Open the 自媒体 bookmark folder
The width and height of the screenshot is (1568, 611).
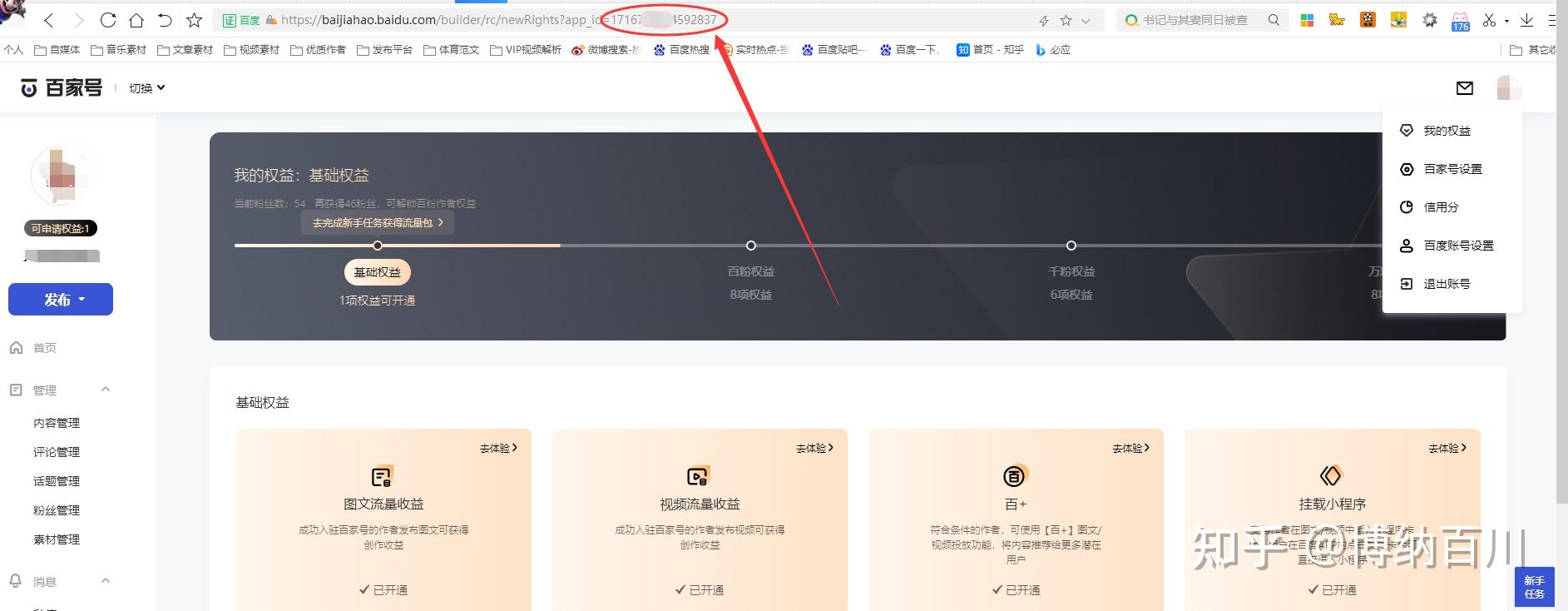[x=57, y=50]
